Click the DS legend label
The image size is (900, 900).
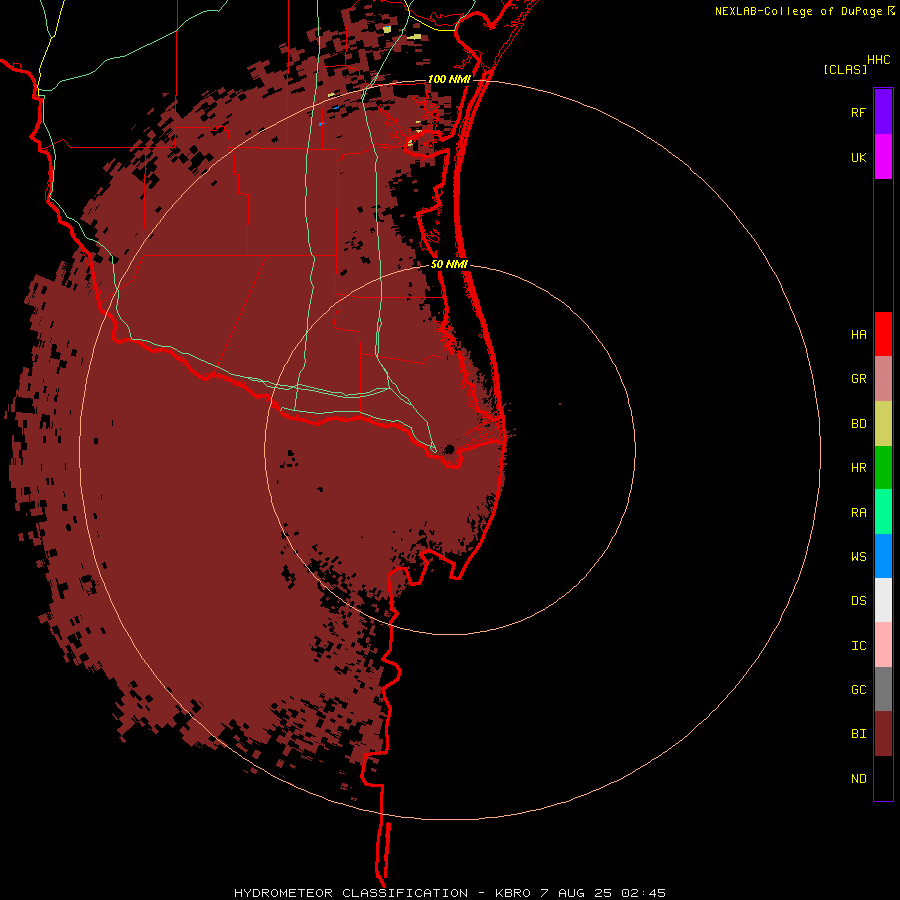tap(858, 601)
